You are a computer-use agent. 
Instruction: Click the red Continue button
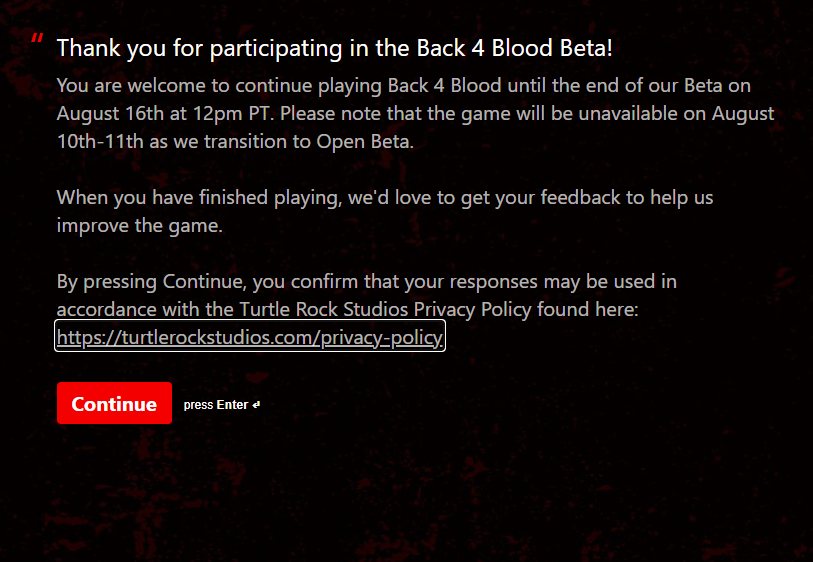click(x=114, y=404)
